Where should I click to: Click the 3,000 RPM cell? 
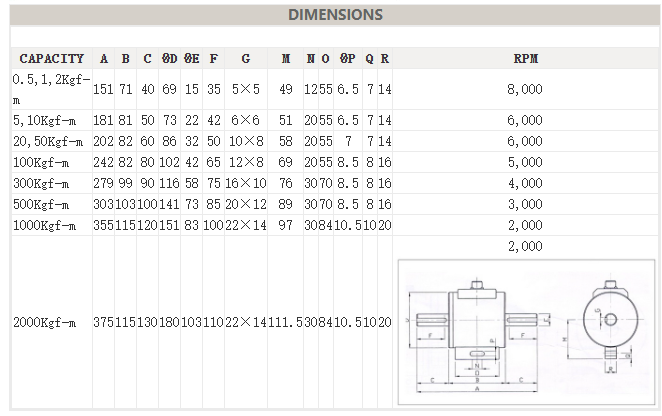526,204
